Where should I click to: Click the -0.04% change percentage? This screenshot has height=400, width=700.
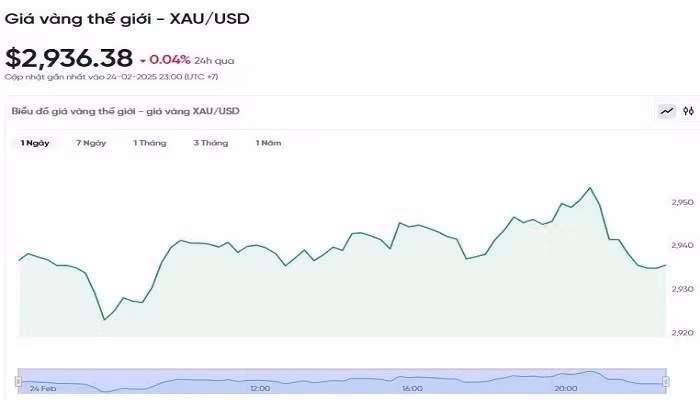(x=170, y=60)
